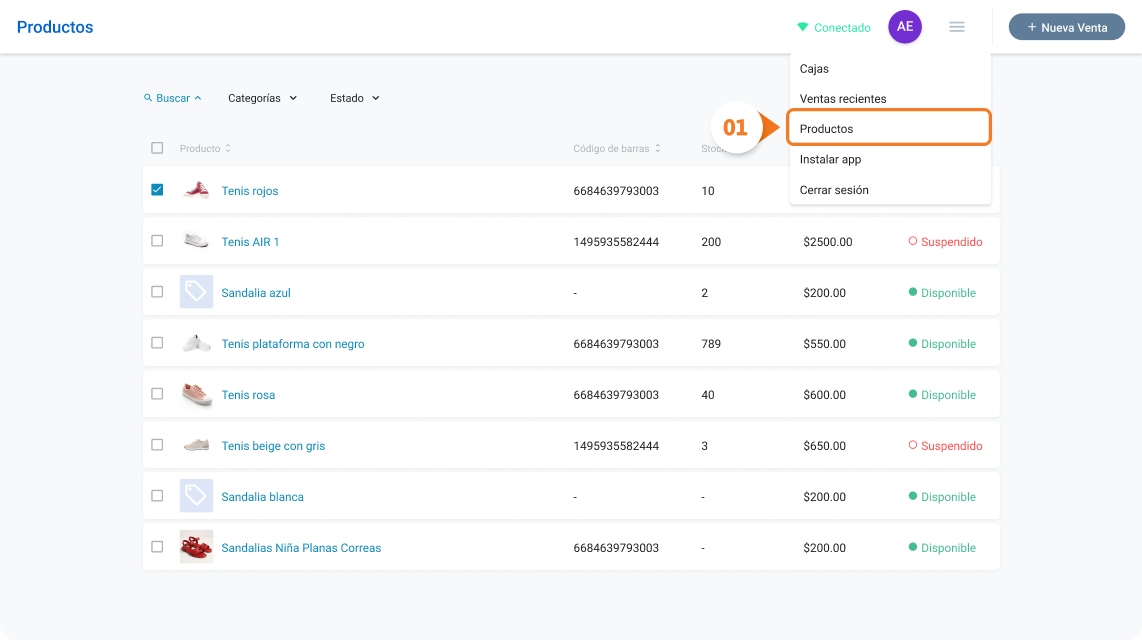This screenshot has width=1142, height=640.
Task: Toggle the select-all header checkbox
Action: pos(157,148)
